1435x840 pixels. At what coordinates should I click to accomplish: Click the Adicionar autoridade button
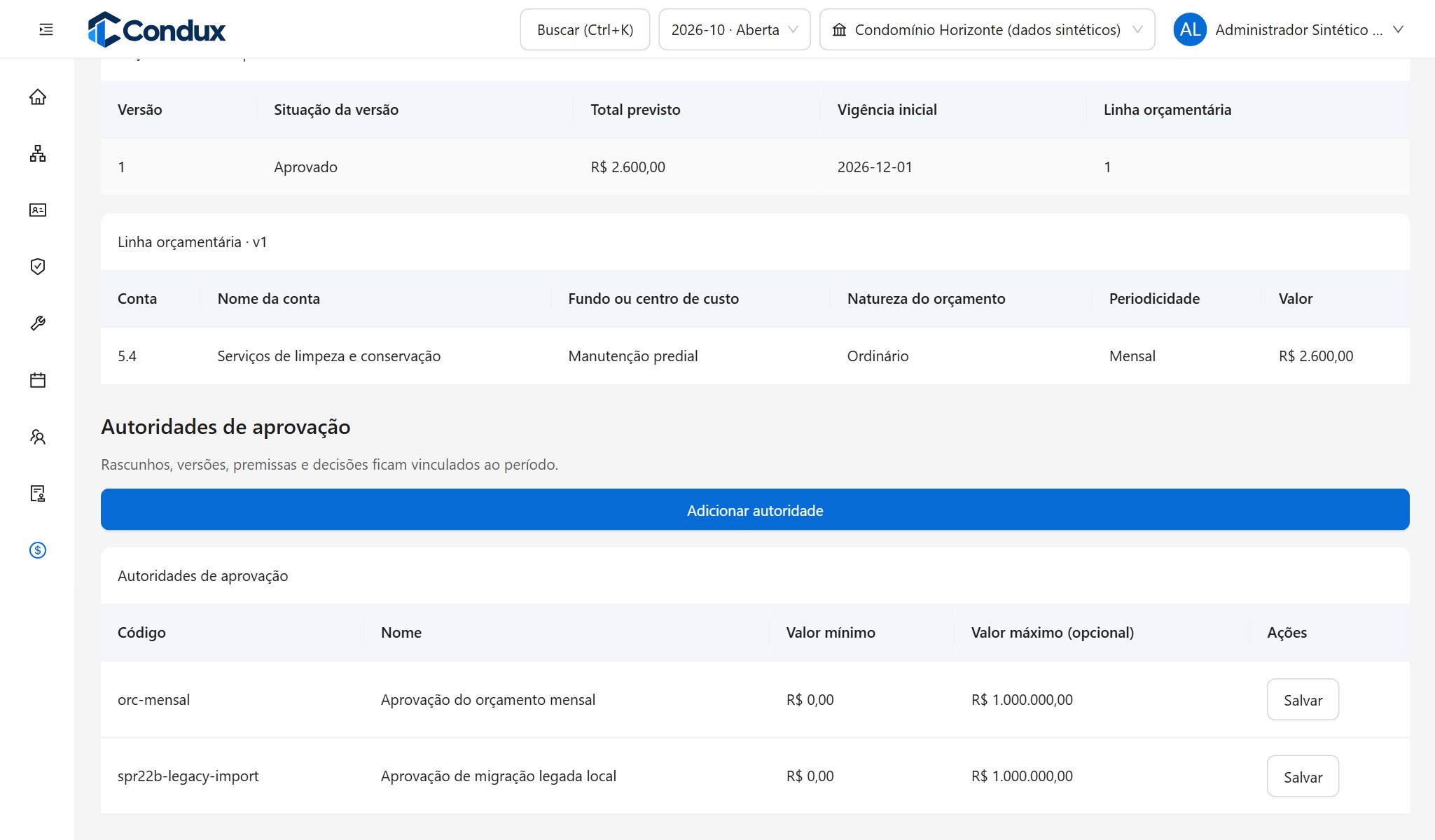click(x=755, y=510)
